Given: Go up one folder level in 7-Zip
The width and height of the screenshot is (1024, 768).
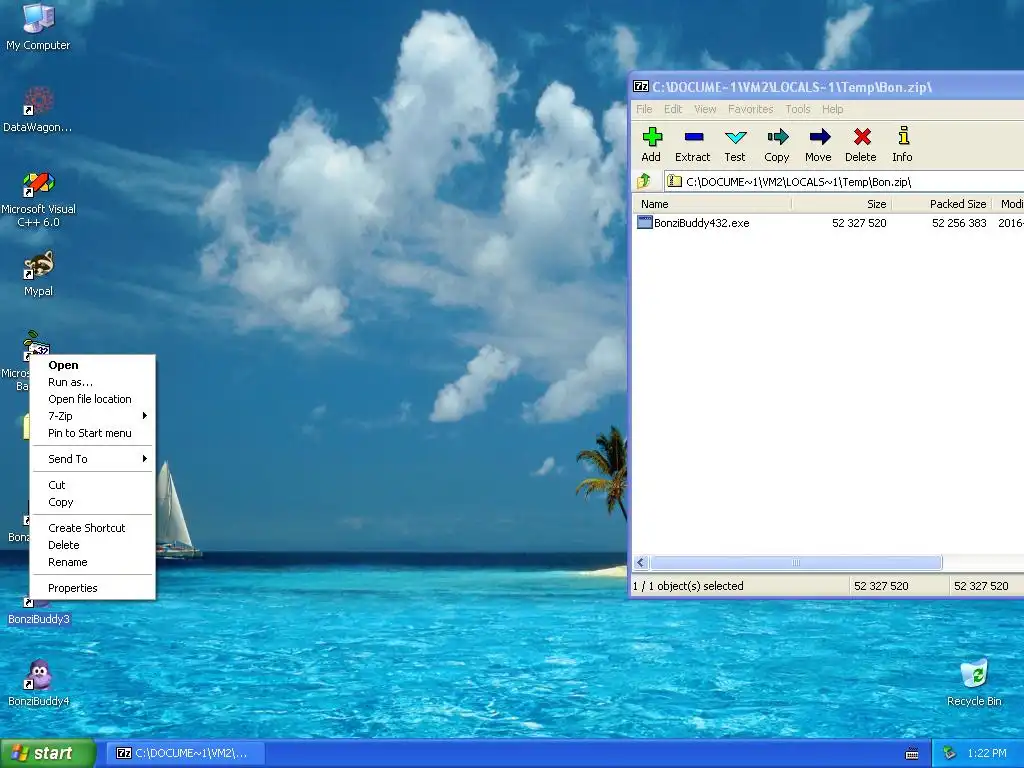Looking at the screenshot, I should [645, 181].
